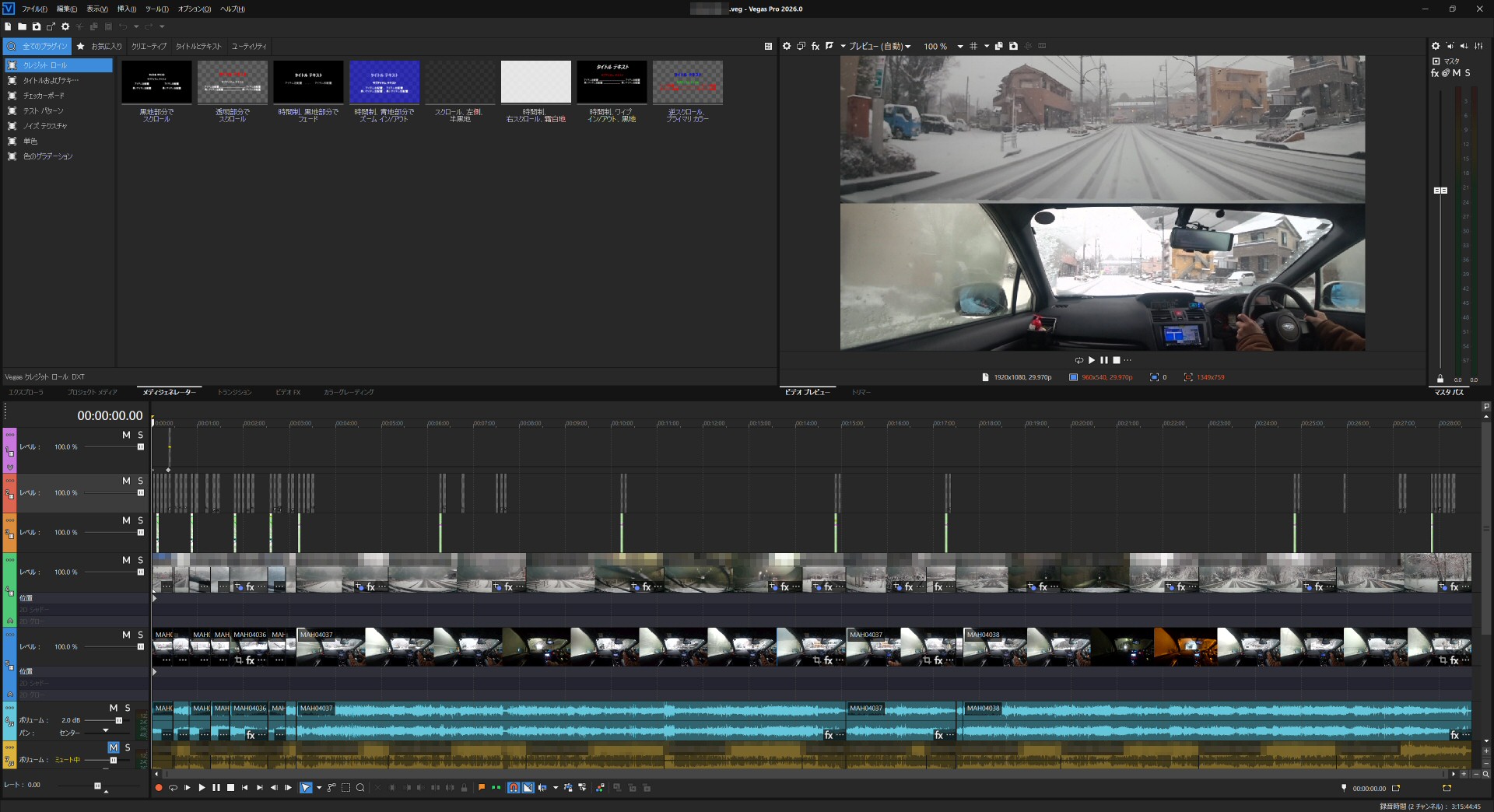Click the Save project icon in main toolbar
The image size is (1494, 812).
[x=36, y=26]
